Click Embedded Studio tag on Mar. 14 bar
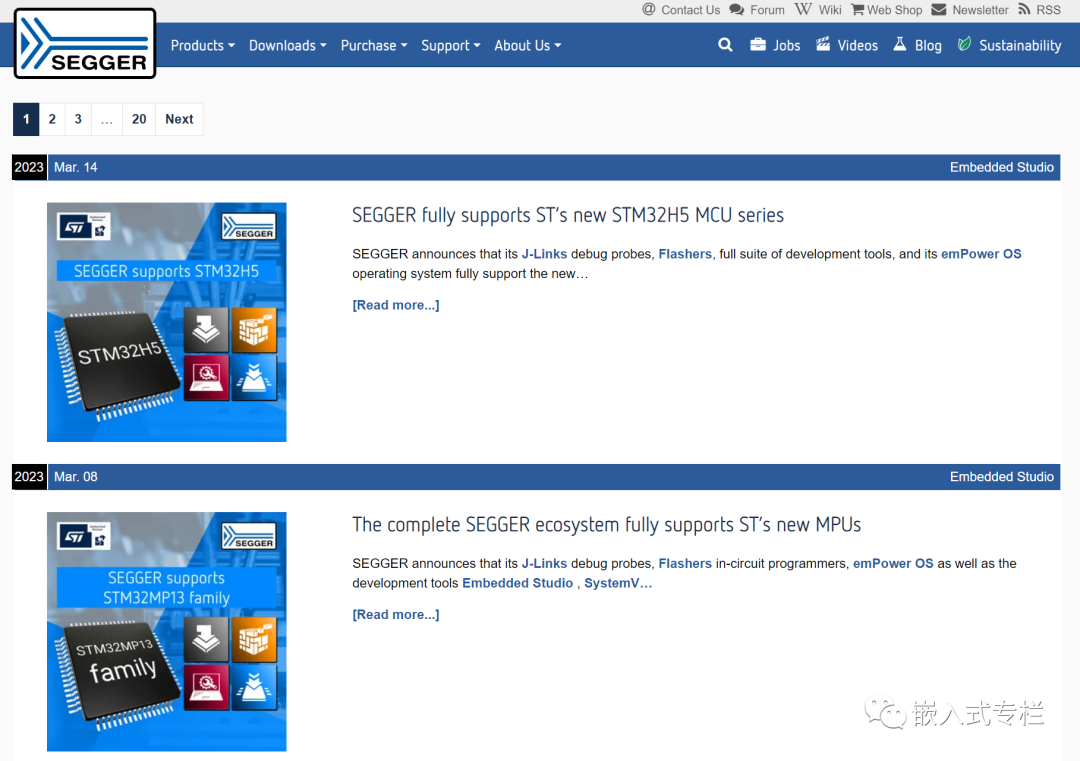 (x=1001, y=167)
